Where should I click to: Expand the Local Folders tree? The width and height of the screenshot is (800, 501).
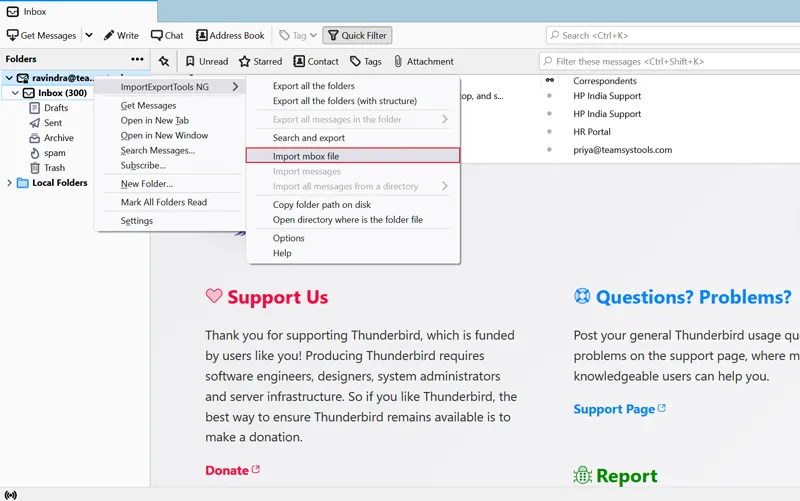9,183
